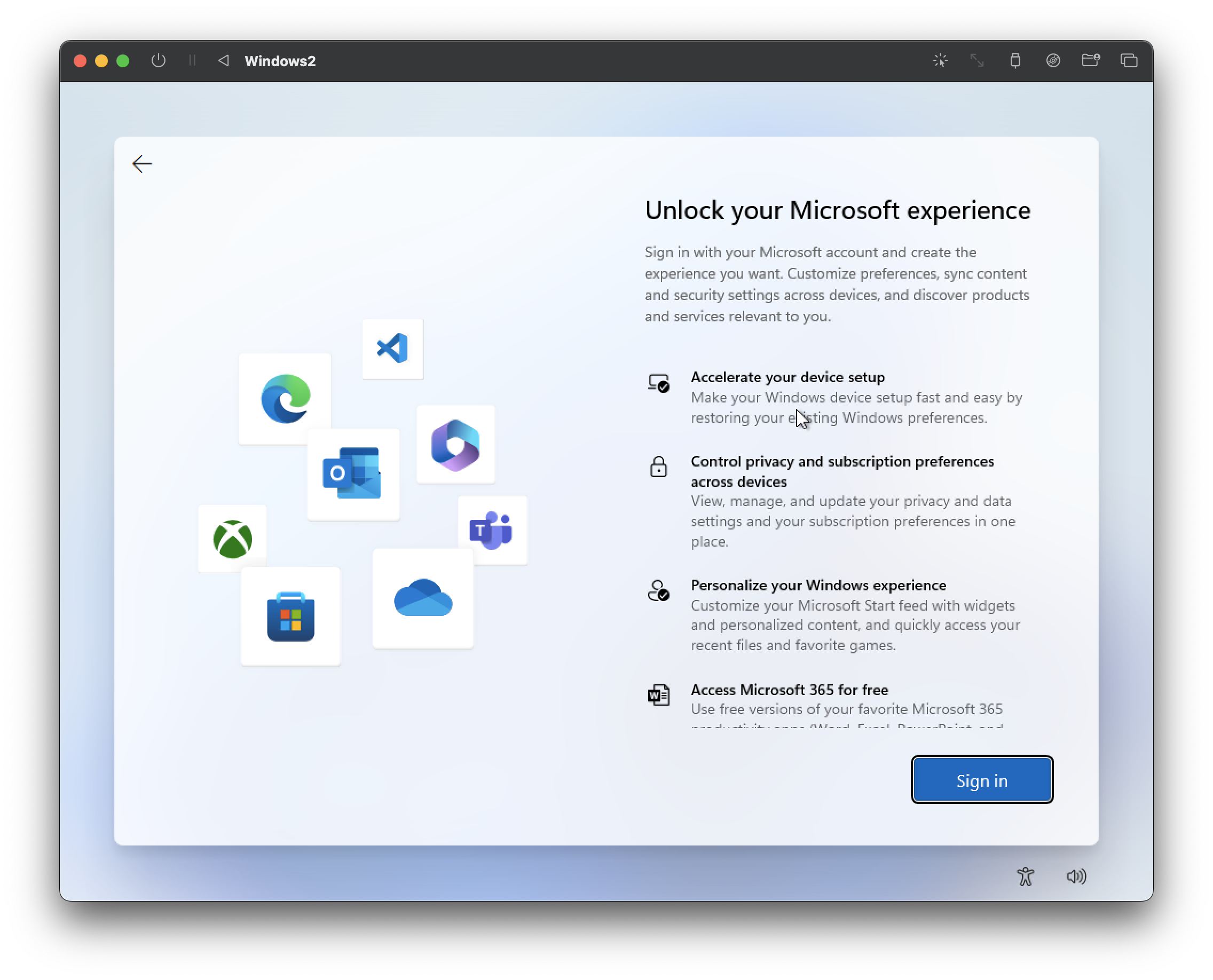This screenshot has width=1213, height=980.
Task: Click the VM power button icon
Action: [159, 60]
